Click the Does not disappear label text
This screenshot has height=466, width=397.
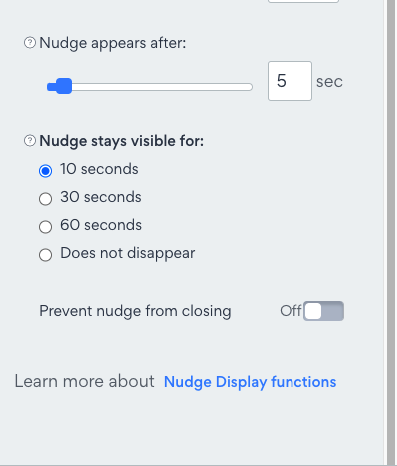tap(128, 253)
